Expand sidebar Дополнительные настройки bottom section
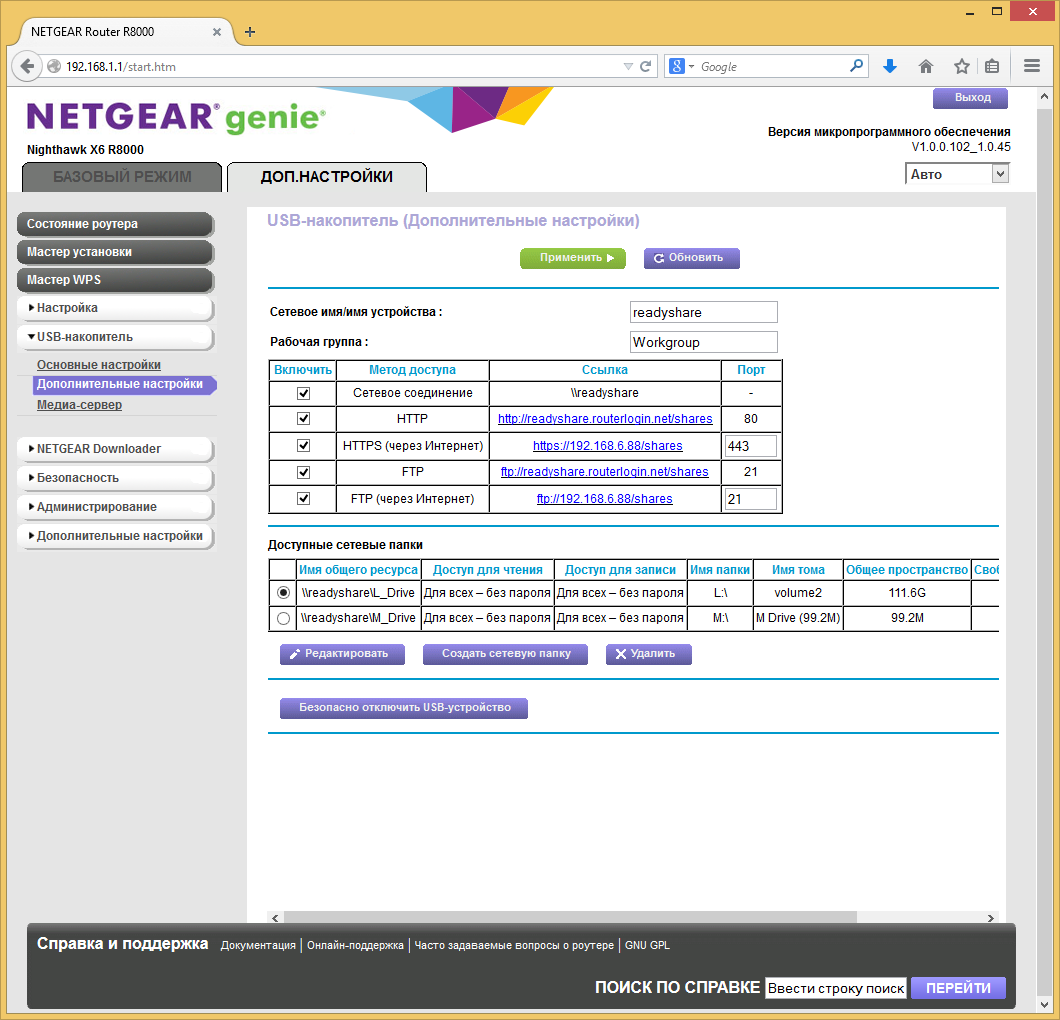The width and height of the screenshot is (1060, 1020). 115,536
